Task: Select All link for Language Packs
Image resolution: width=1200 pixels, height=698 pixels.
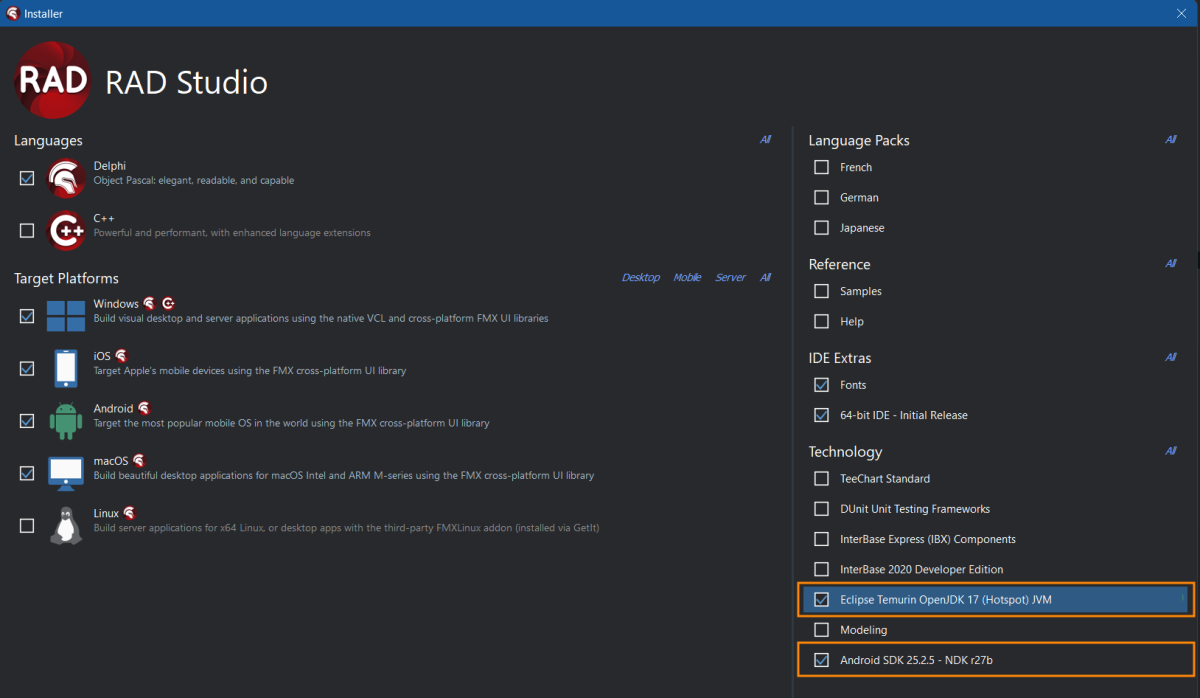Action: [1170, 140]
